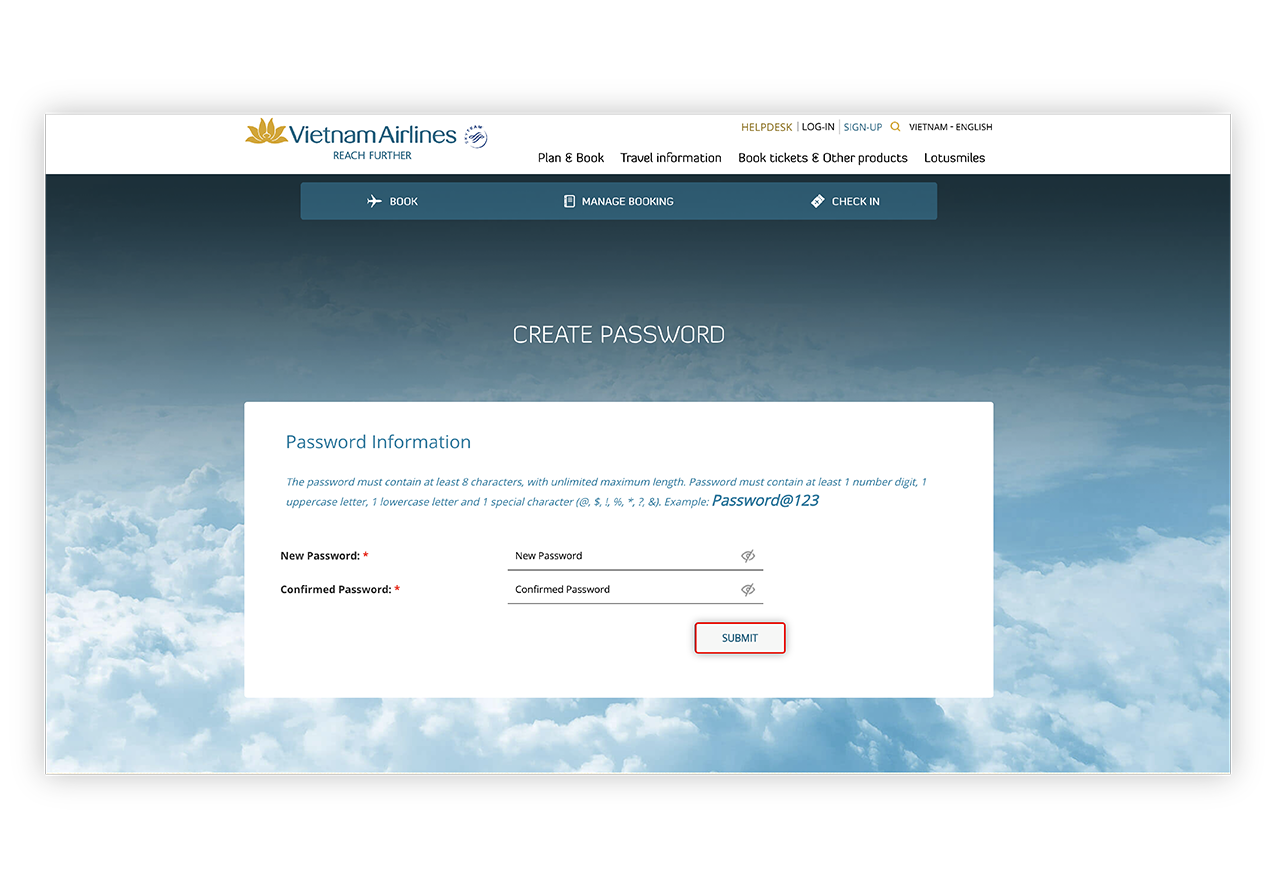Open the HELPDESK link
Screen dimensions: 1276x888
(x=766, y=126)
